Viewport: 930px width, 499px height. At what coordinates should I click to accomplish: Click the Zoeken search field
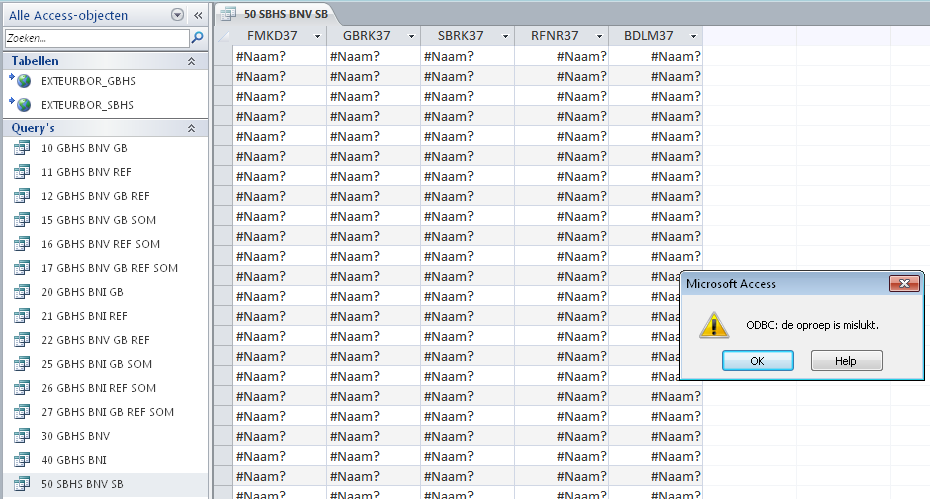[x=97, y=38]
